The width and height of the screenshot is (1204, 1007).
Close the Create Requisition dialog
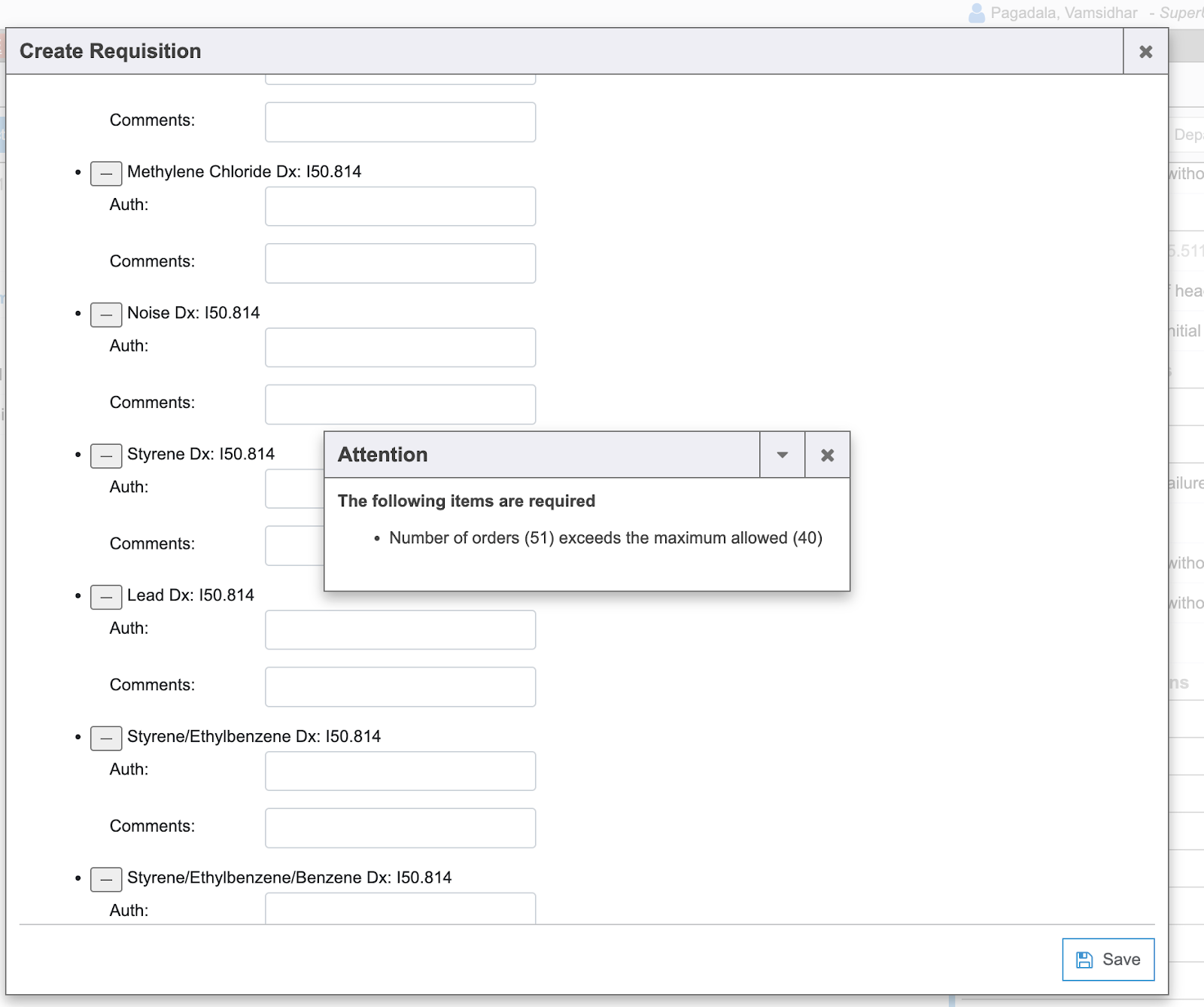point(1145,52)
